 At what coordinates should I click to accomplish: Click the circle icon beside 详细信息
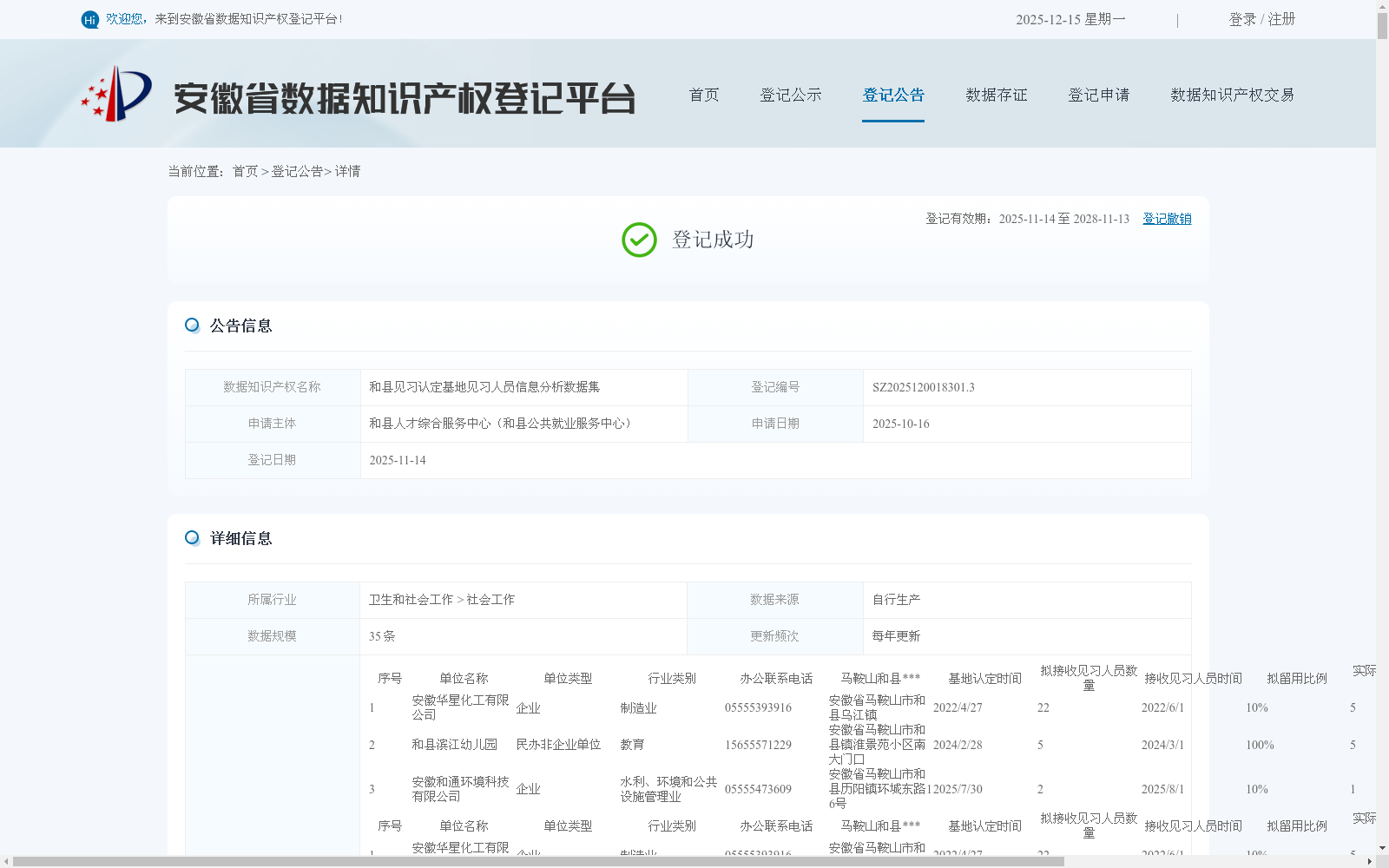(x=192, y=537)
